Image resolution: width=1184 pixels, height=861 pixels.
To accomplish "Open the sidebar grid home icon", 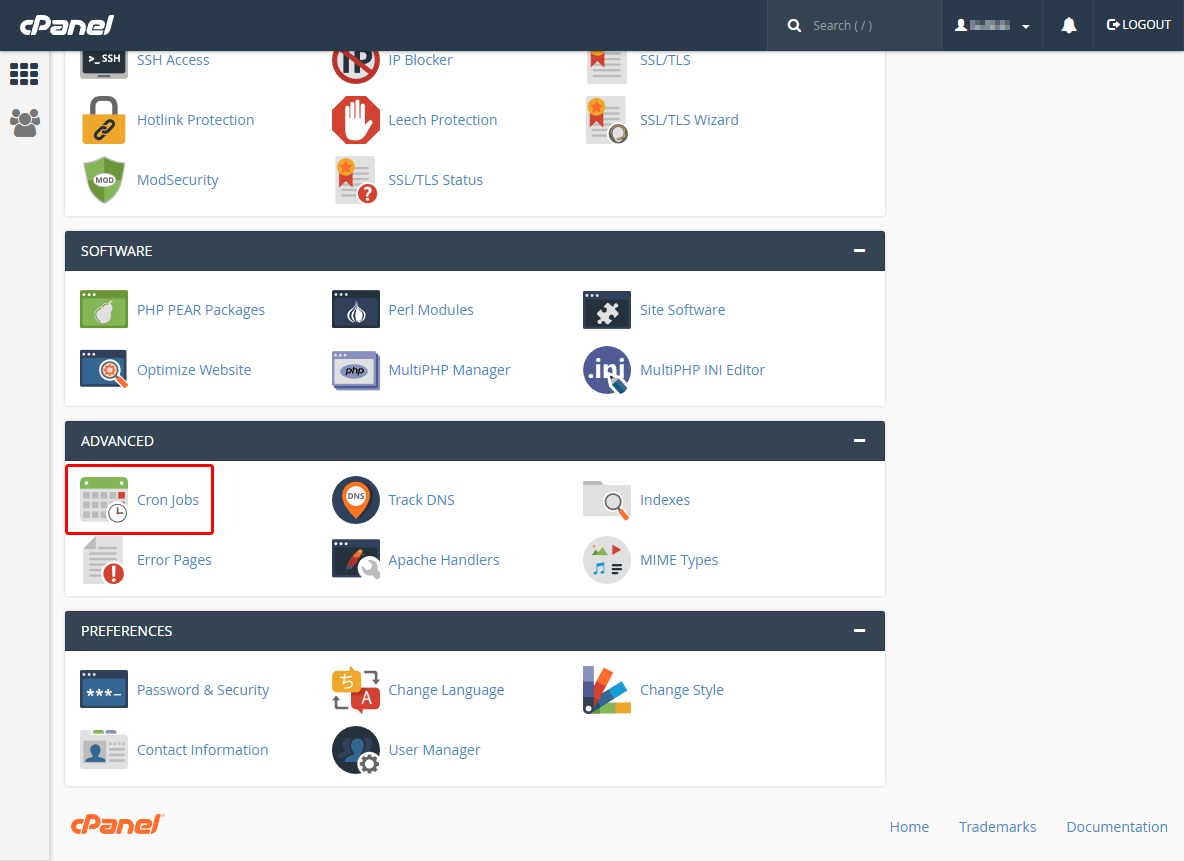I will 24,74.
